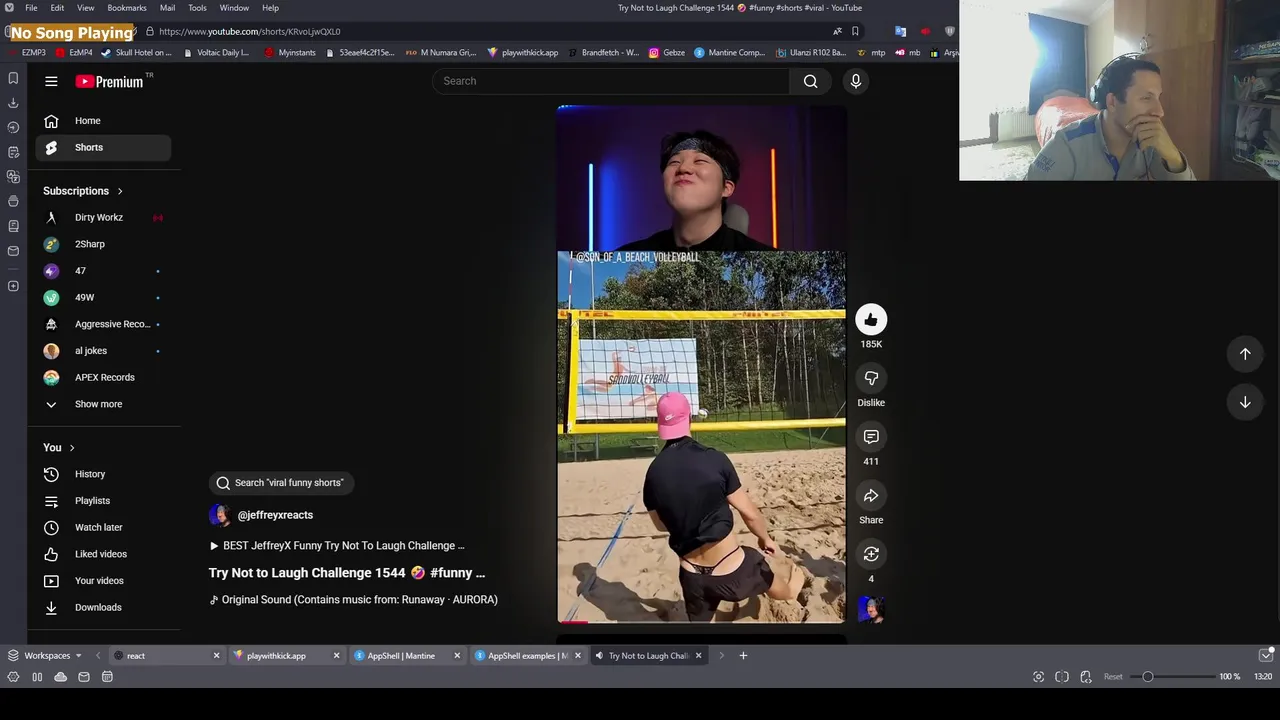Open the Workspaces dropdown
1280x720 pixels.
click(x=45, y=656)
